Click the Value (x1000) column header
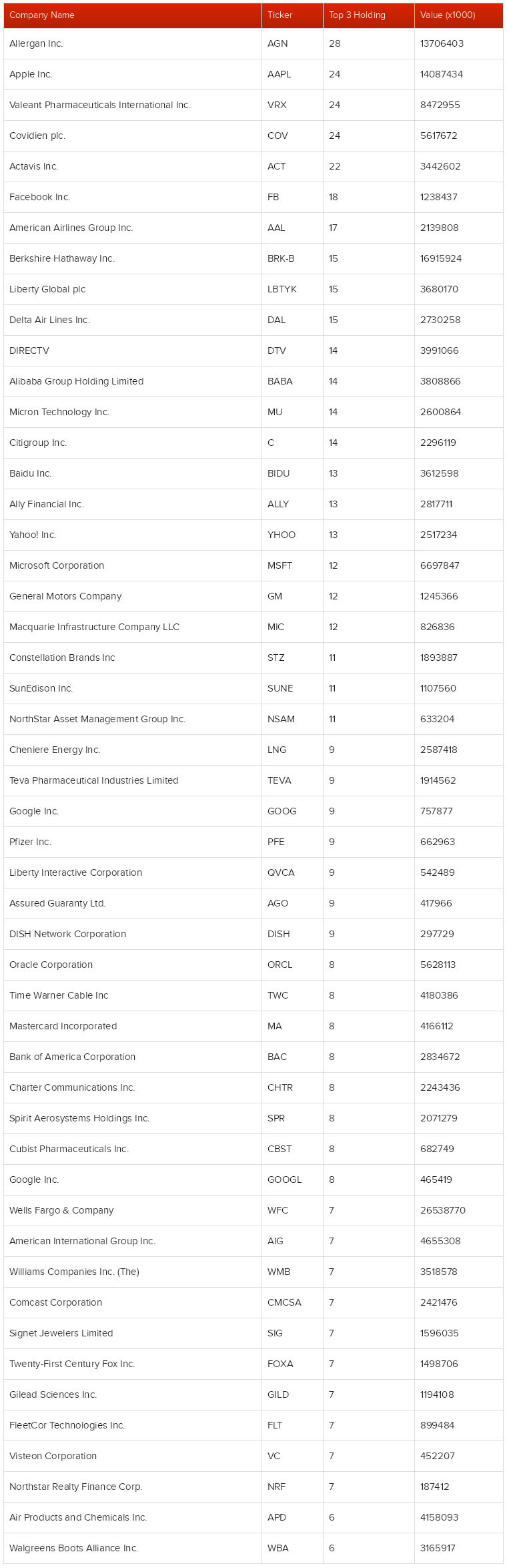 tap(459, 15)
